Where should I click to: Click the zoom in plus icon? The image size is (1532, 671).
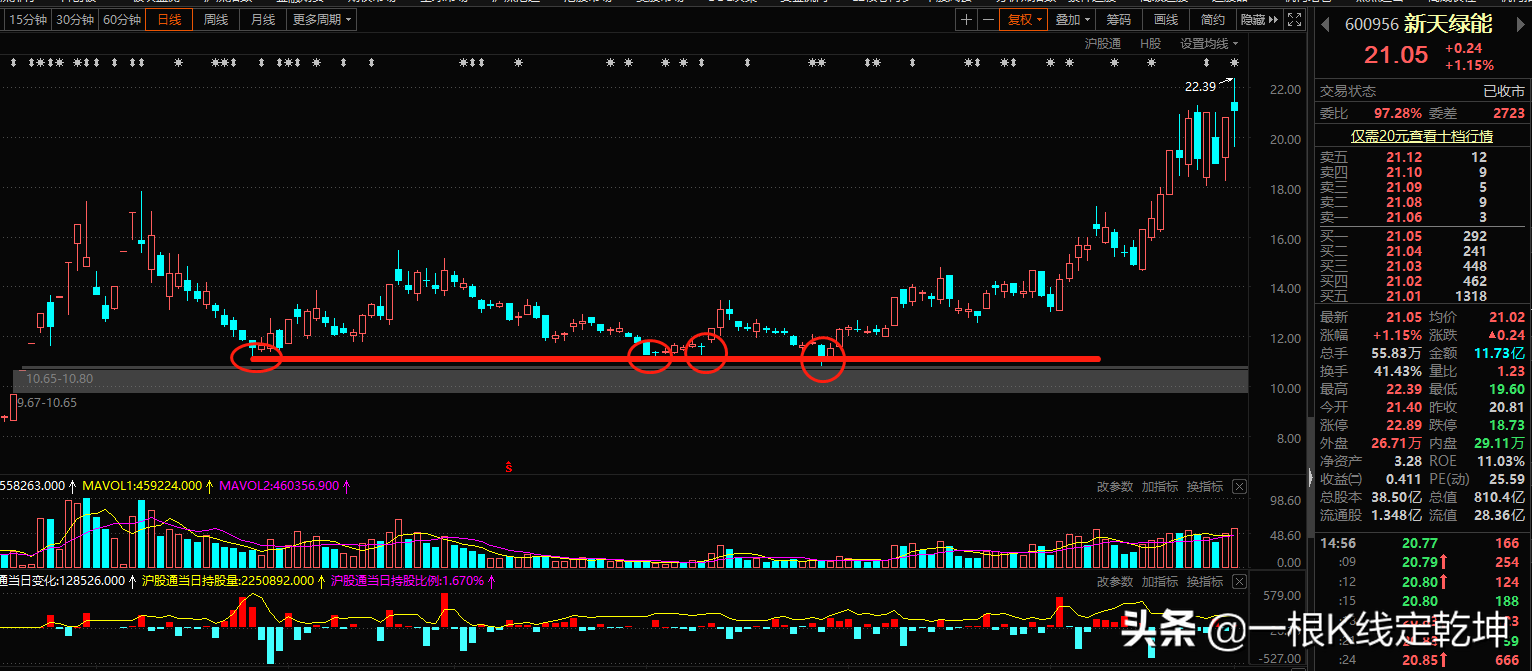pyautogui.click(x=965, y=20)
